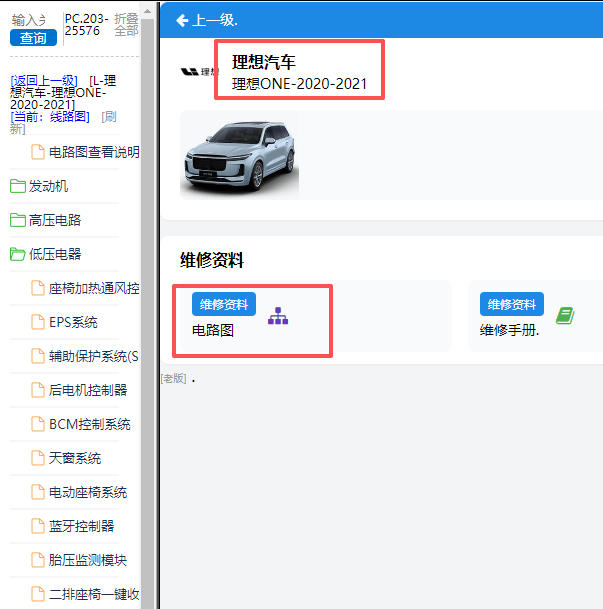Open the EPS系统 item
Screen dimensions: 603x609
(x=73, y=322)
